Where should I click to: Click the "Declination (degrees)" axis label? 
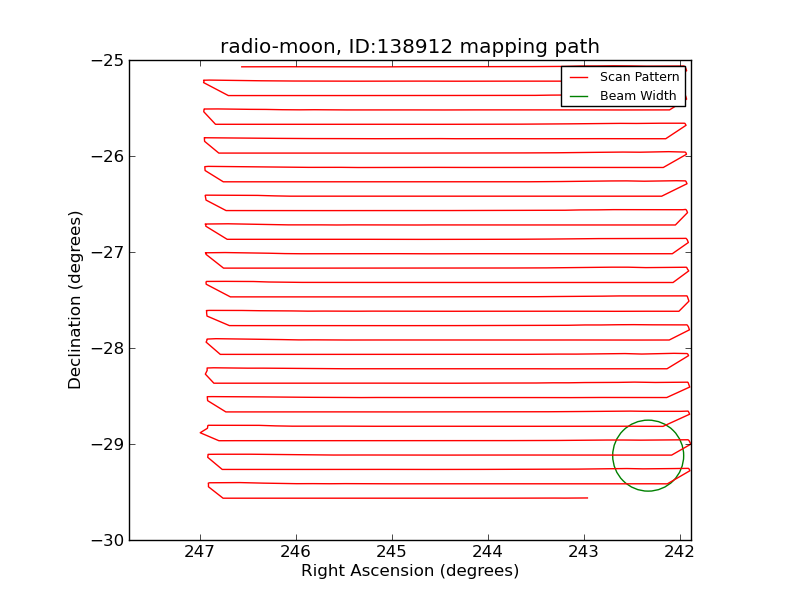coord(75,300)
